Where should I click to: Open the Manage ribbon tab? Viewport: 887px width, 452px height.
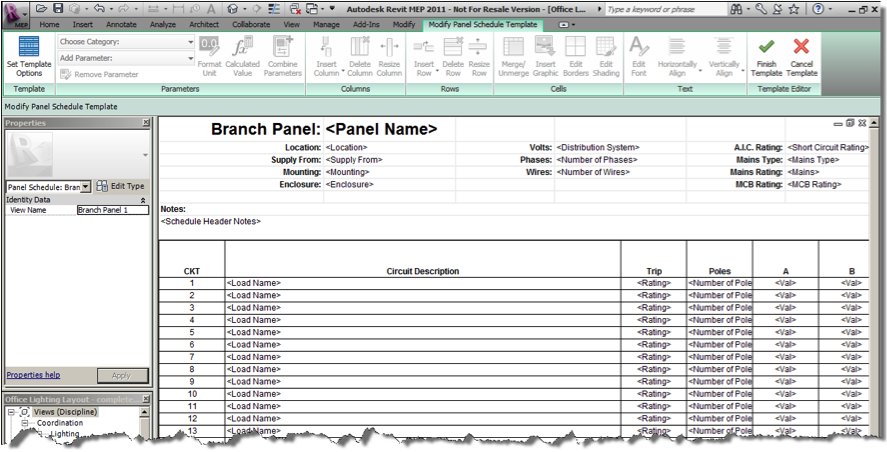(x=326, y=24)
